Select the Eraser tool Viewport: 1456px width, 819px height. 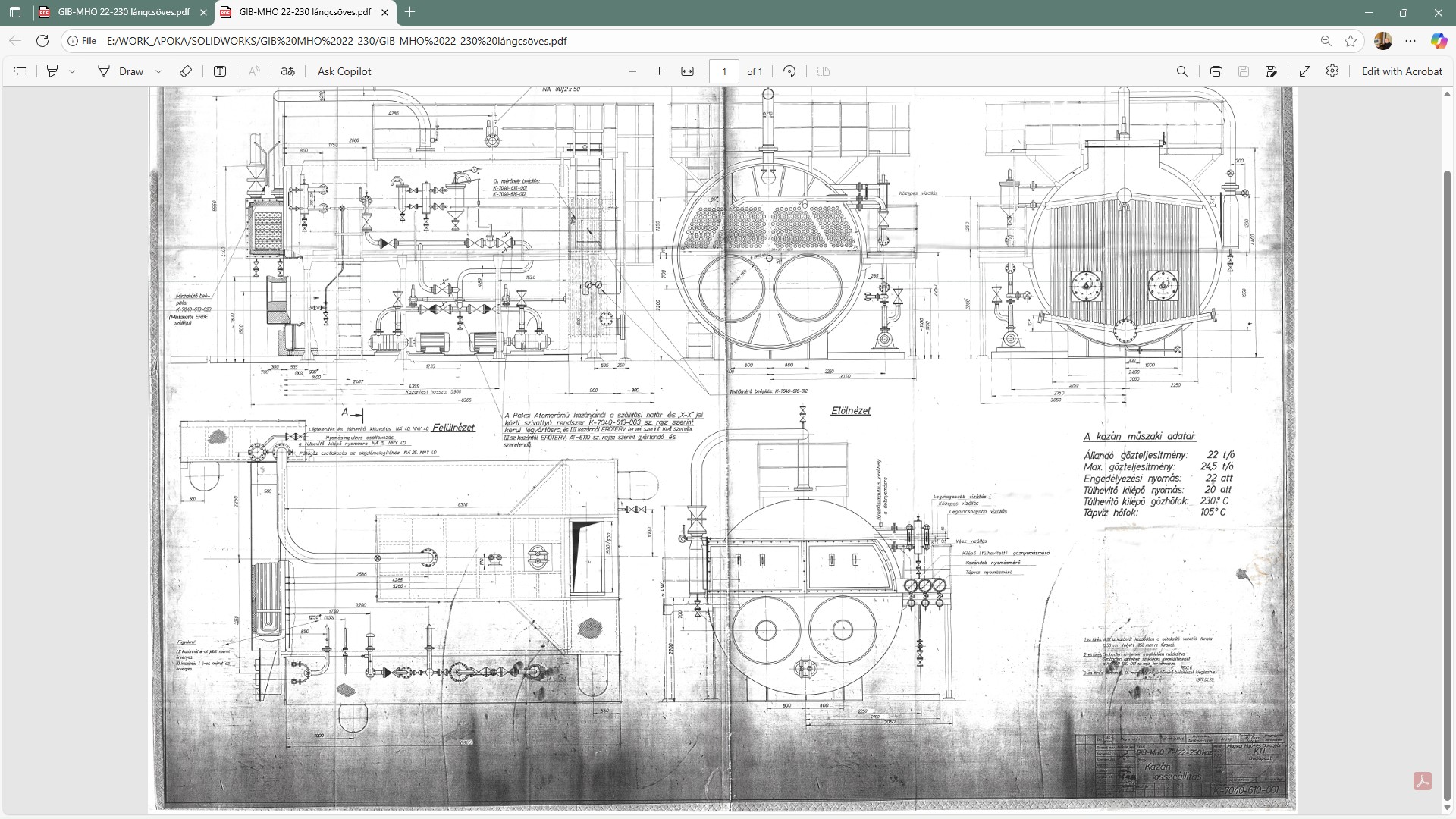(x=186, y=71)
